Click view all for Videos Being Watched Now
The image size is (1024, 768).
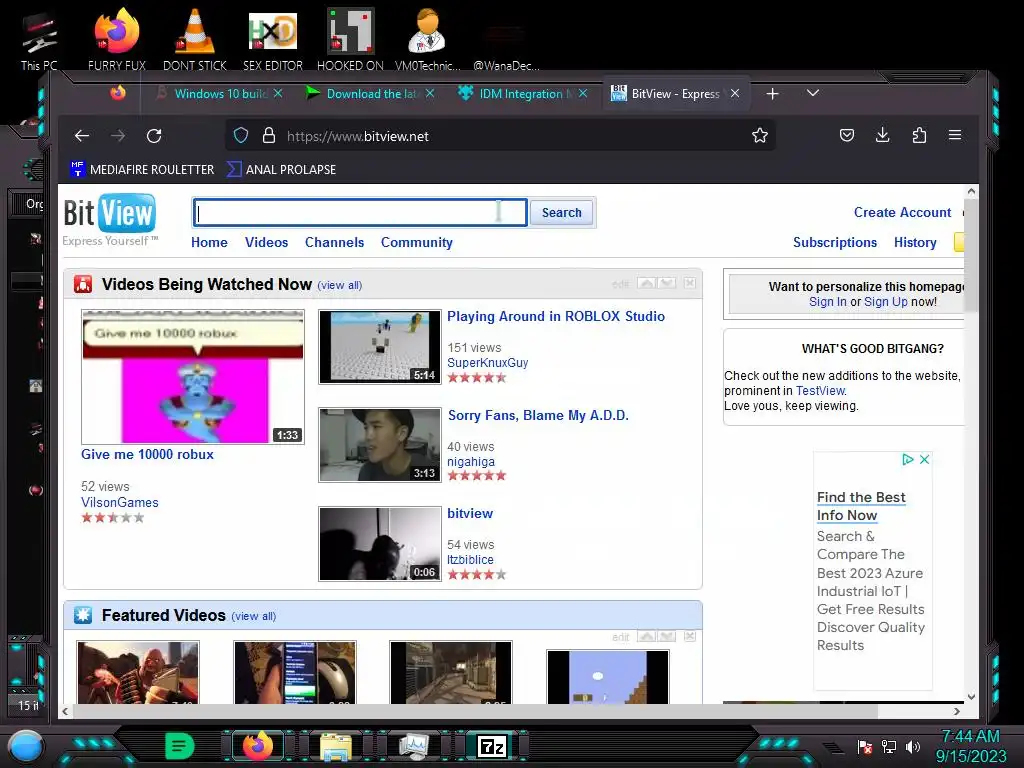pos(340,285)
